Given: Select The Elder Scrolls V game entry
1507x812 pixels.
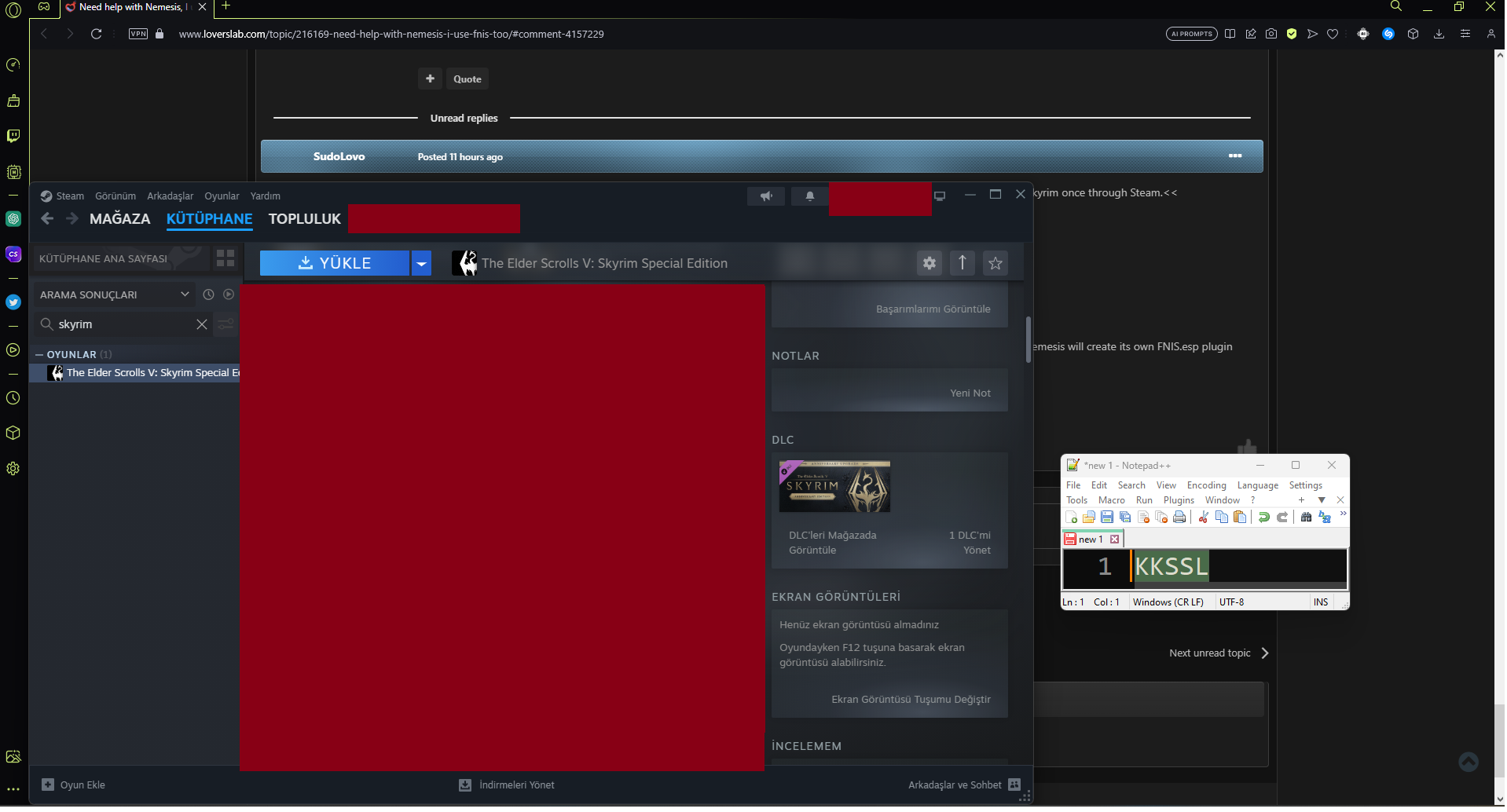Looking at the screenshot, I should click(135, 374).
